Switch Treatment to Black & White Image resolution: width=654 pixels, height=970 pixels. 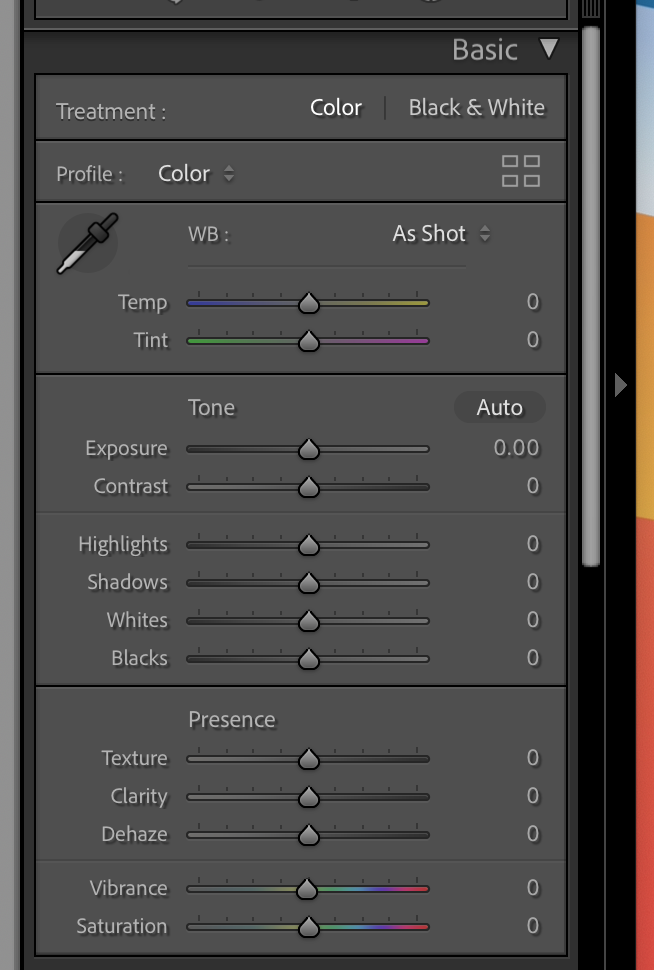[477, 106]
